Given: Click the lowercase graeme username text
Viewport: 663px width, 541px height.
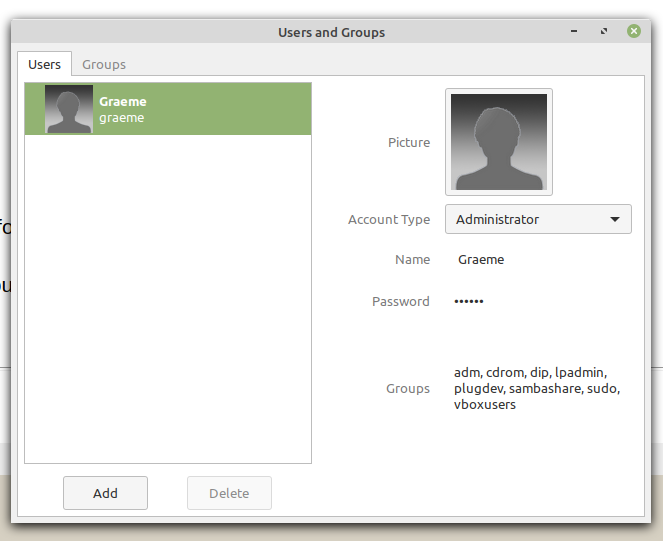Looking at the screenshot, I should pyautogui.click(x=122, y=118).
